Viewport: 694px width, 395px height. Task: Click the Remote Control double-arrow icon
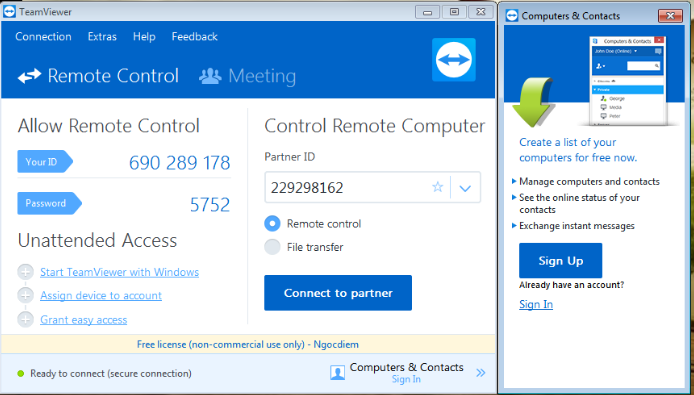pos(30,76)
